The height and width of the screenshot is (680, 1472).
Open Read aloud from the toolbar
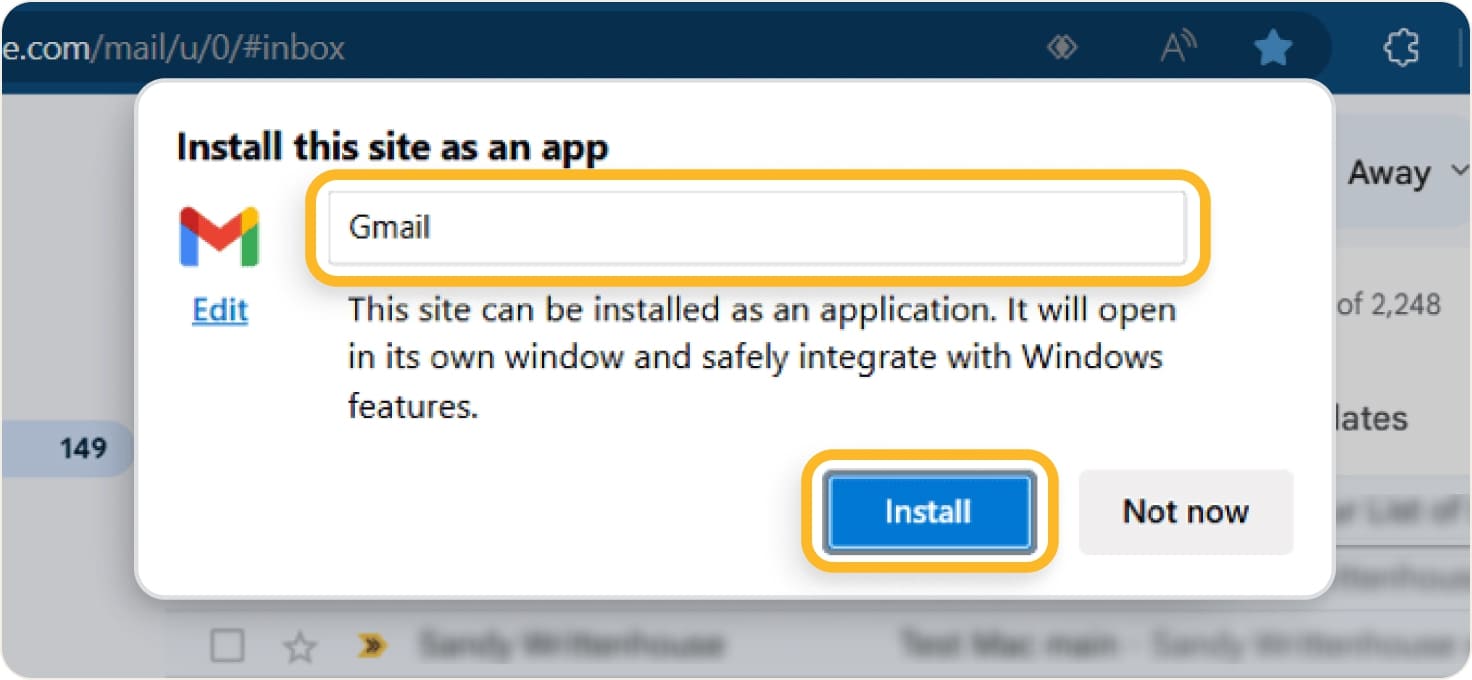[x=1178, y=47]
